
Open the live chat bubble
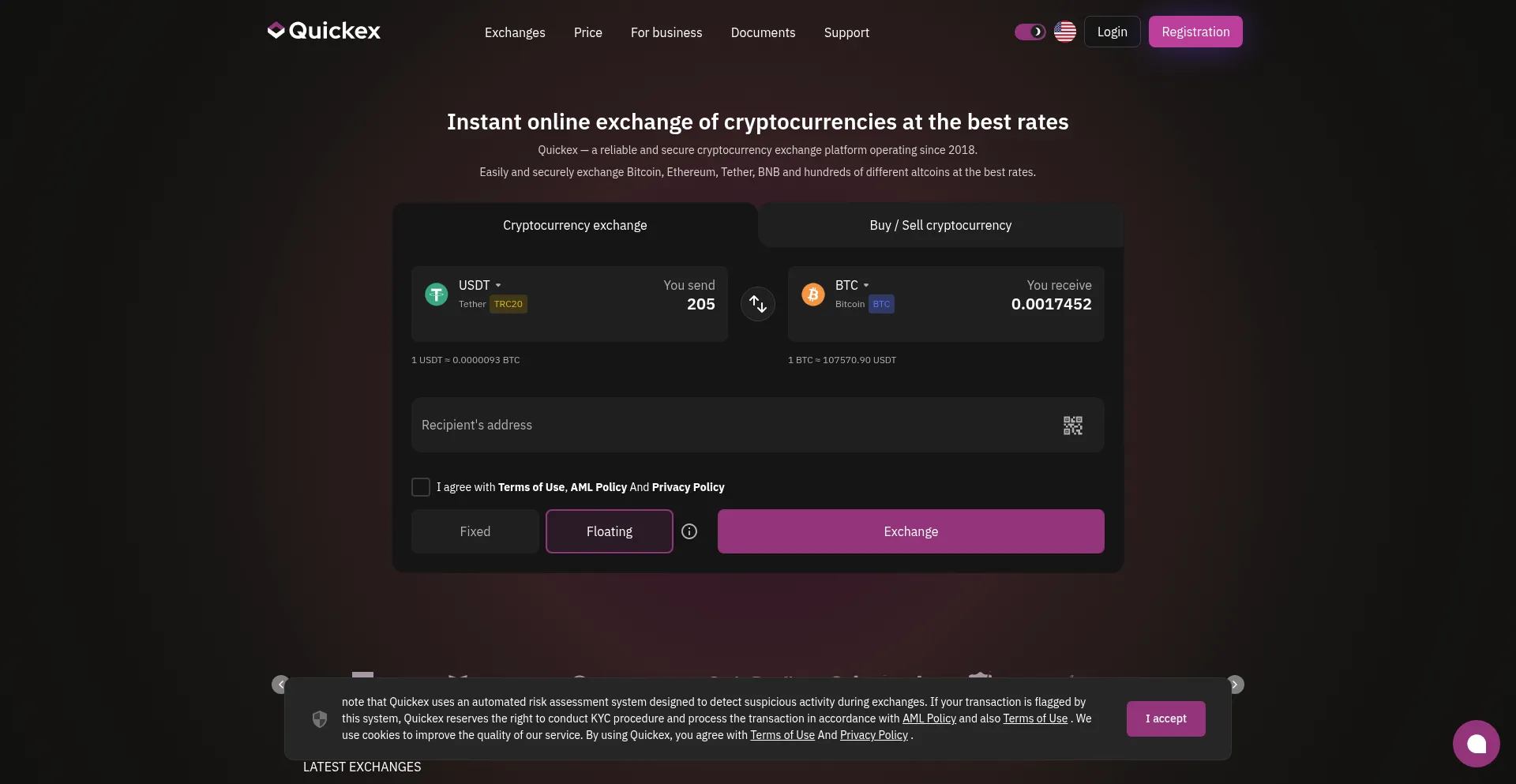(1476, 743)
